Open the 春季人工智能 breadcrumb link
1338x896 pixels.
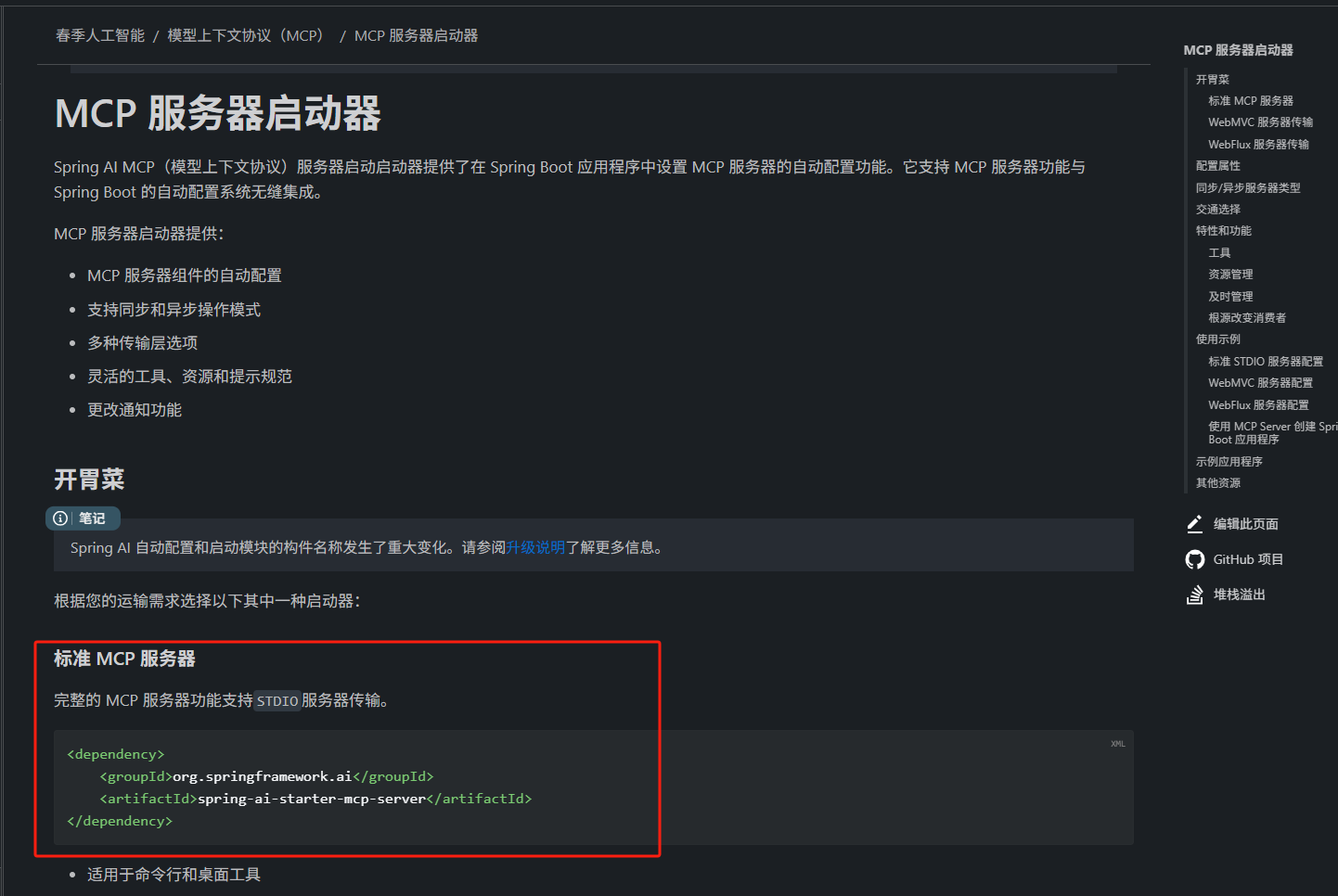coord(100,35)
